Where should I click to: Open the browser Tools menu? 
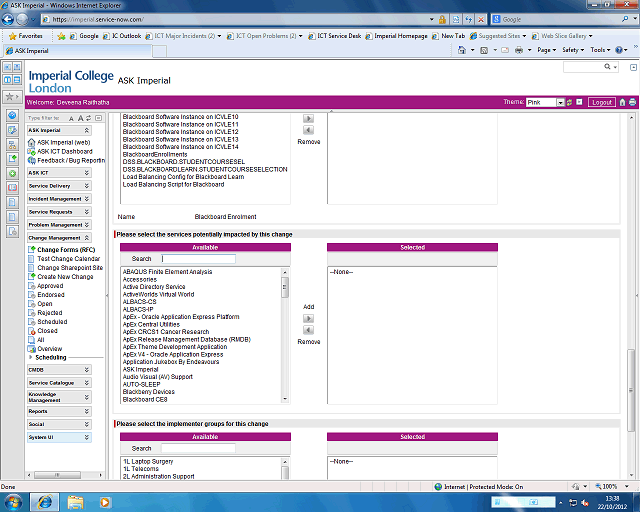tap(598, 49)
